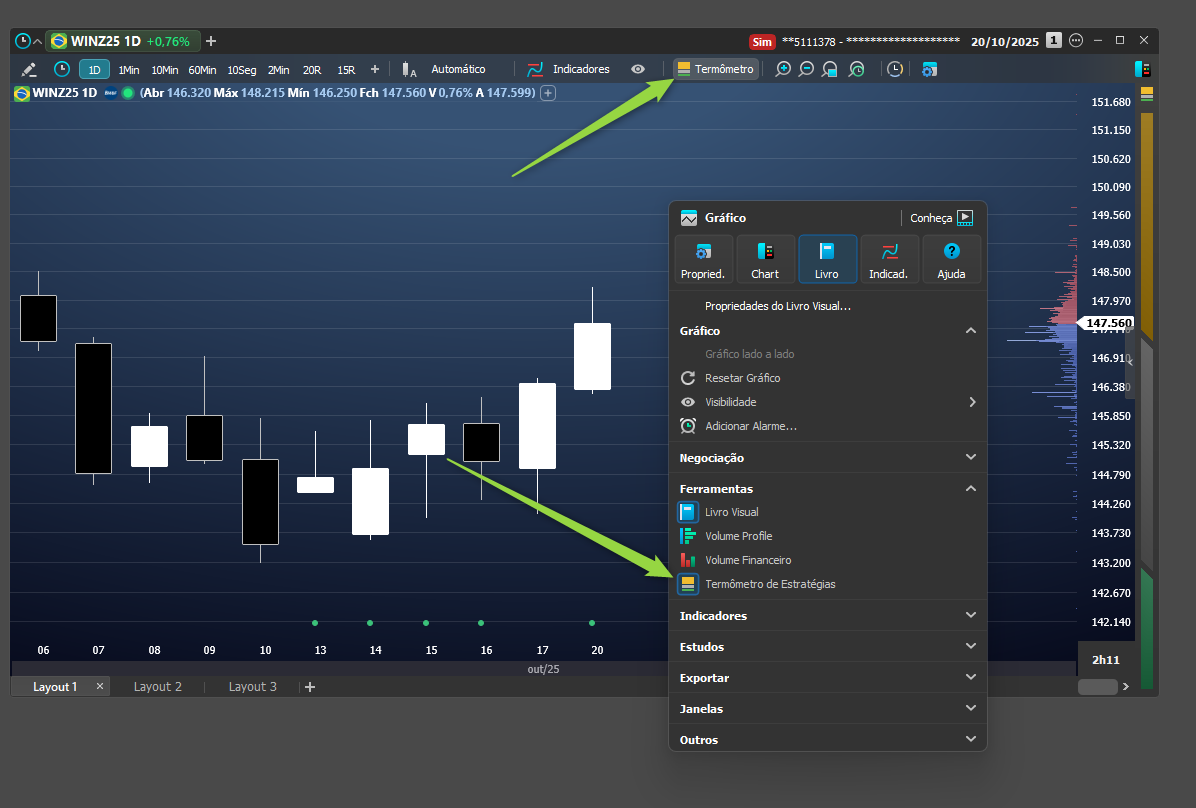This screenshot has width=1196, height=808.
Task: Toggle the Sim simulation mode badge
Action: [761, 42]
